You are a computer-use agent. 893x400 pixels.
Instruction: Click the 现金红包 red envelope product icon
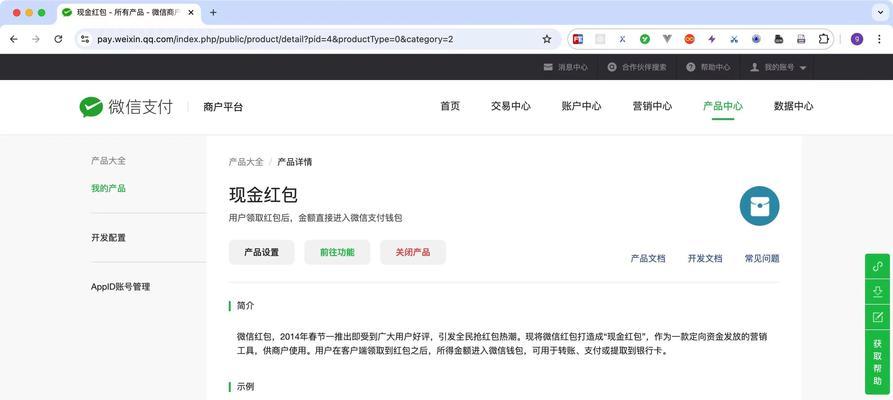point(759,206)
